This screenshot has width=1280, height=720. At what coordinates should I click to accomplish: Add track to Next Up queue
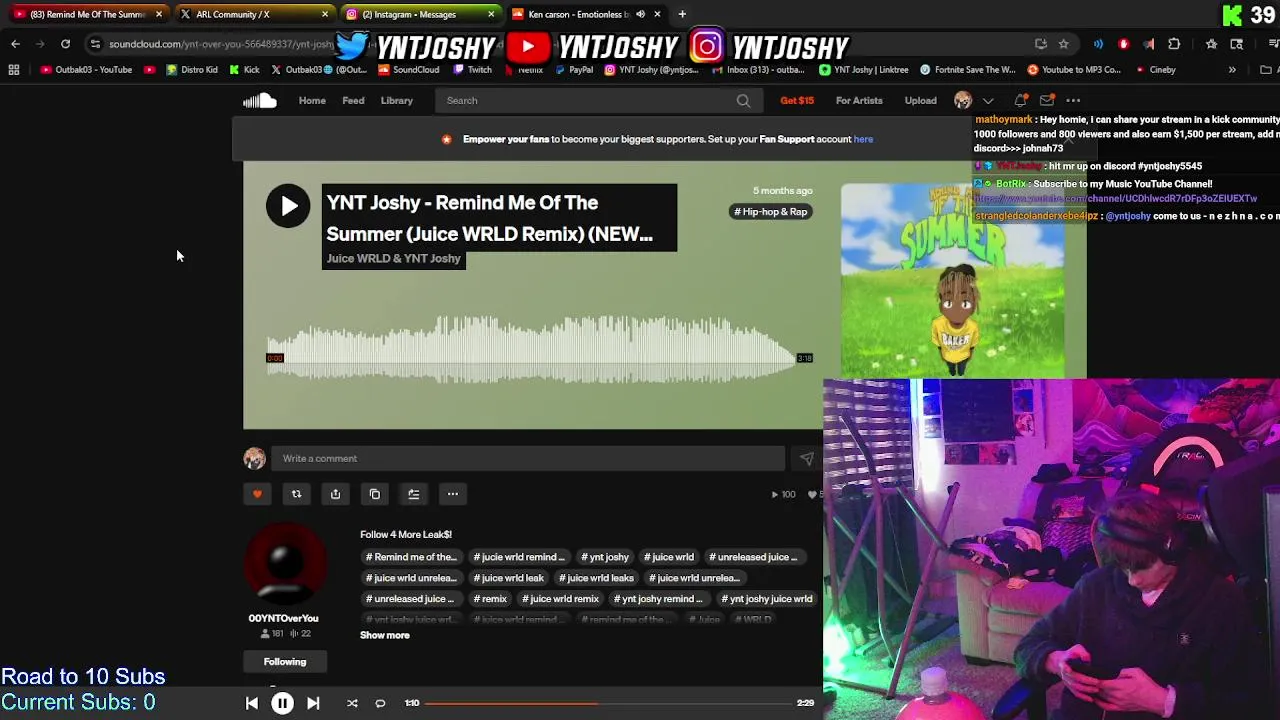click(413, 494)
